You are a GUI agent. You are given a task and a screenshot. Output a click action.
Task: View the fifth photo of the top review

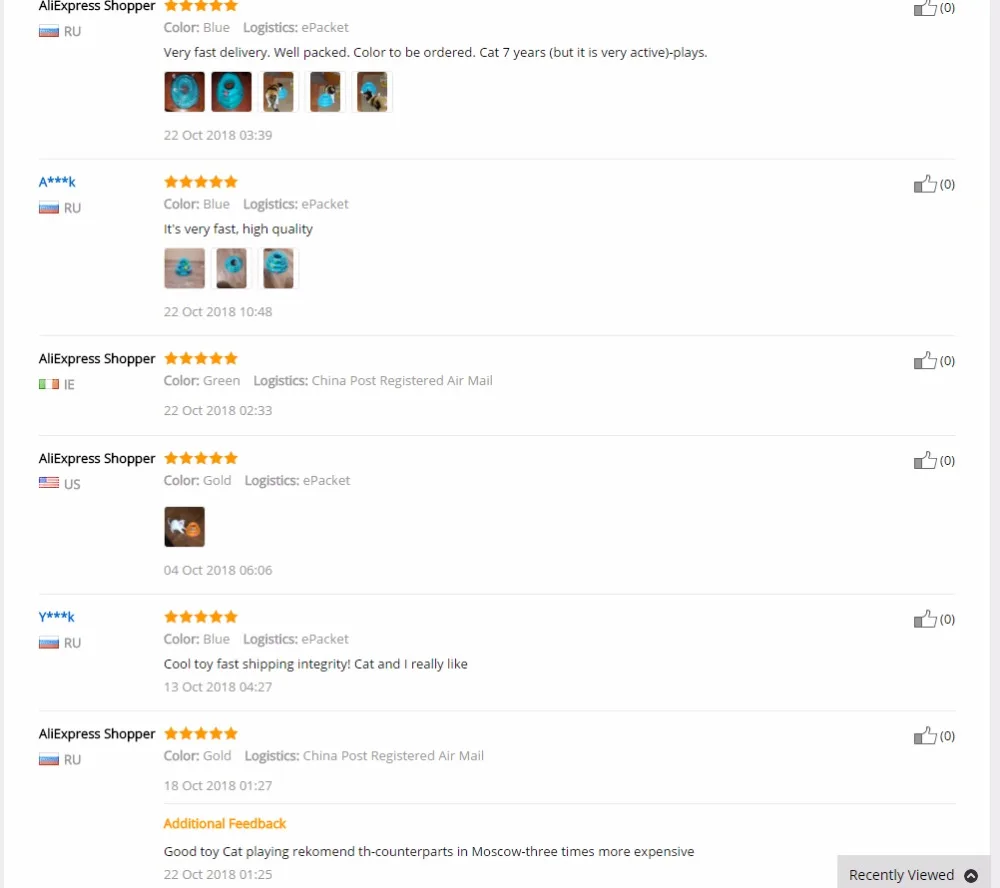pos(372,92)
